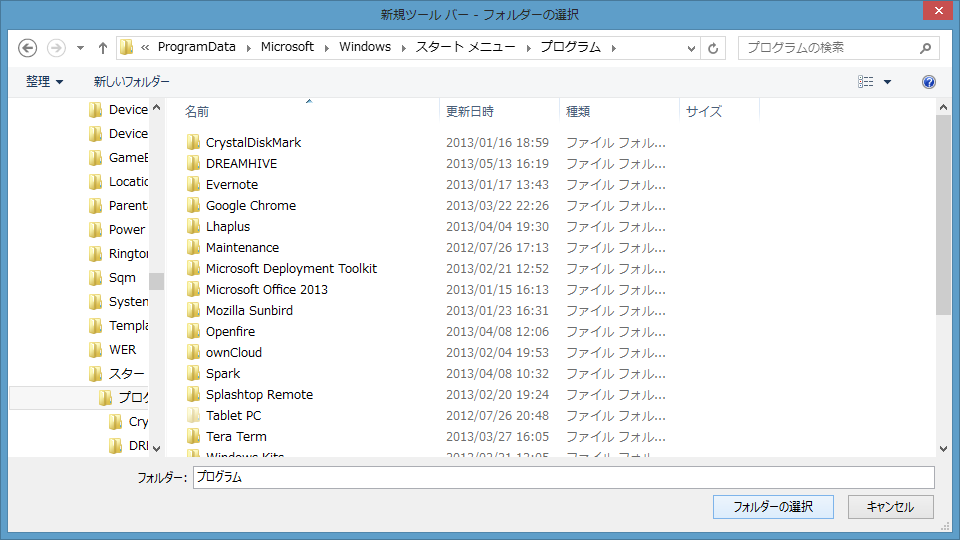Open Help with the question mark icon
The height and width of the screenshot is (540, 960).
point(929,81)
